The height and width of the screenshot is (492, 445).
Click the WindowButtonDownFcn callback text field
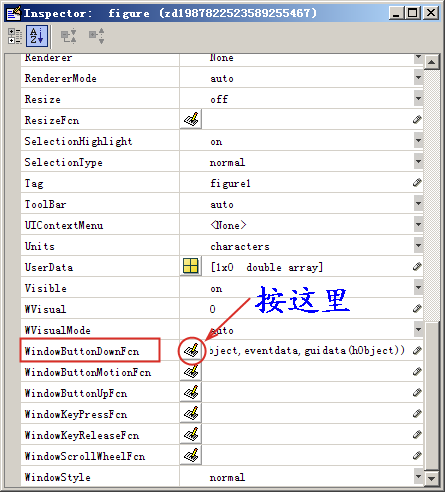tap(307, 350)
